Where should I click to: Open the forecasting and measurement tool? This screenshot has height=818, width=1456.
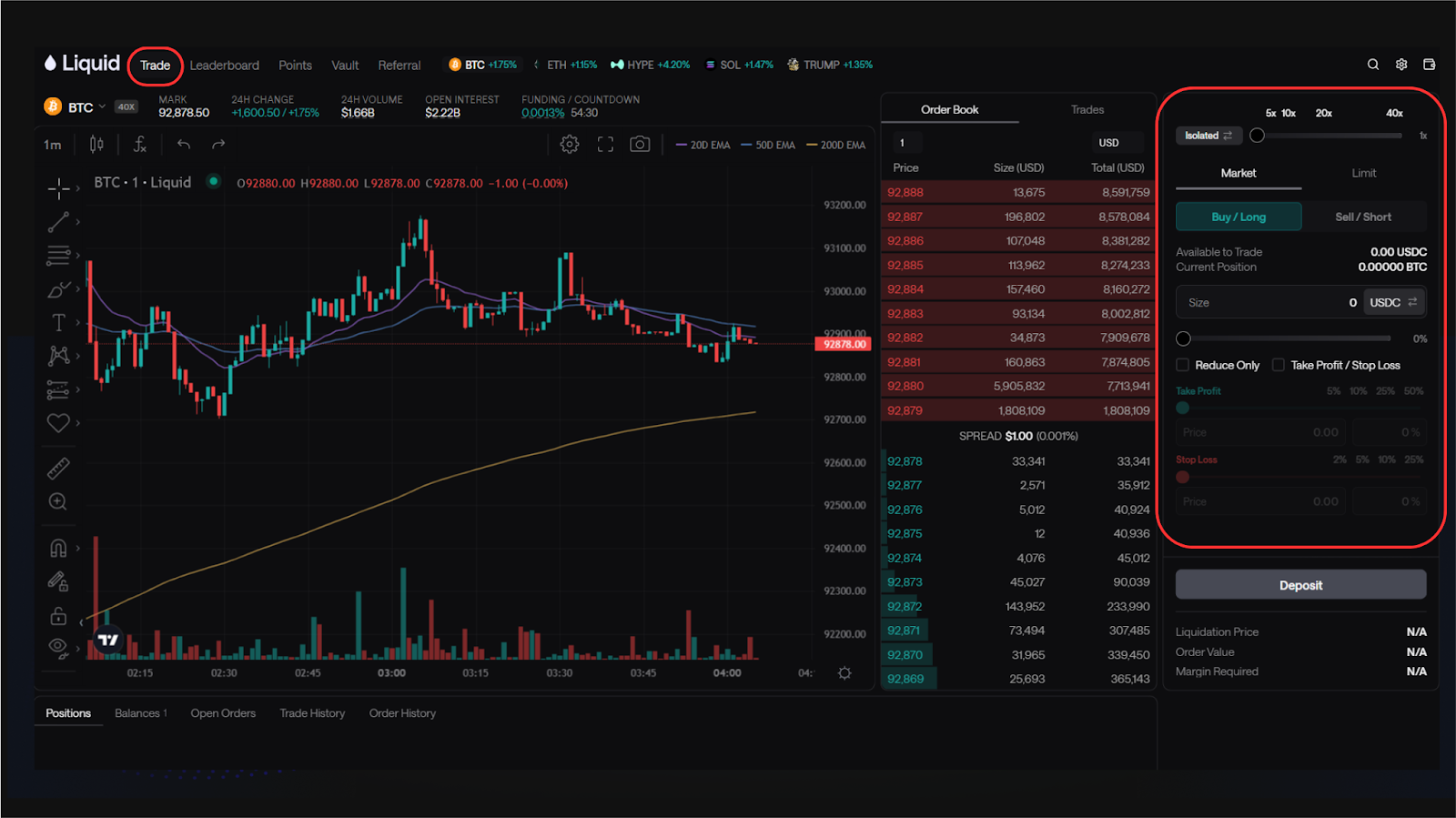[x=58, y=389]
